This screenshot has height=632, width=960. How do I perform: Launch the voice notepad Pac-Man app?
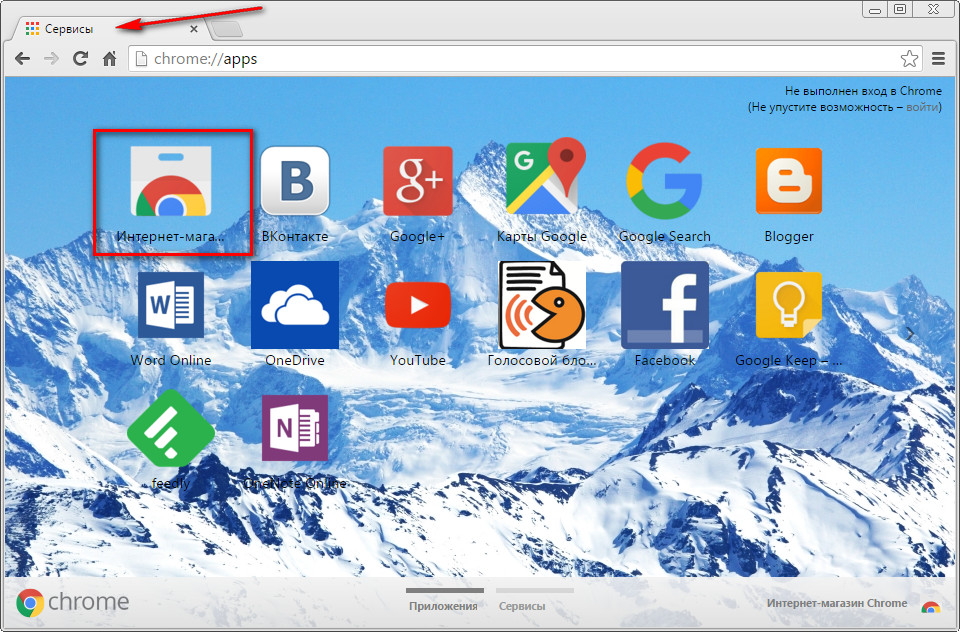tap(542, 305)
